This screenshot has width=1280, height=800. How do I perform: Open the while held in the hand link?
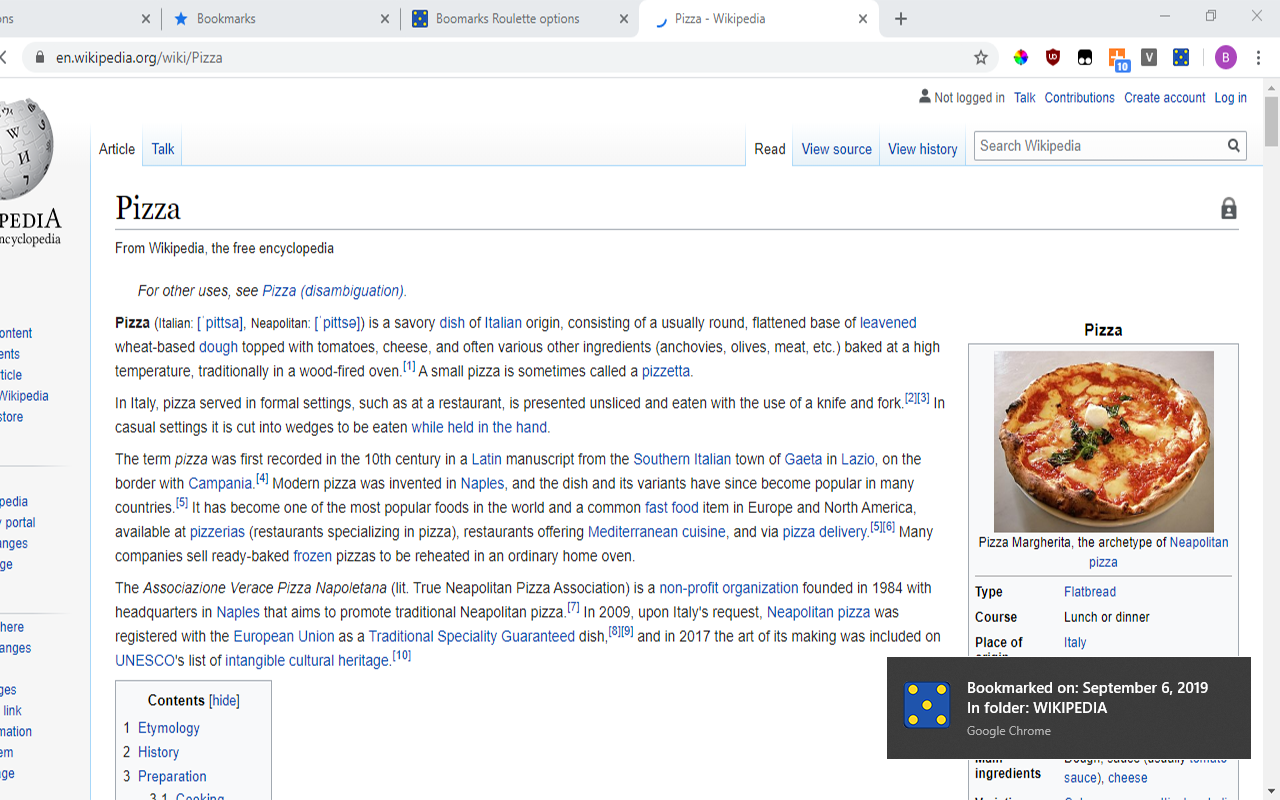click(479, 427)
